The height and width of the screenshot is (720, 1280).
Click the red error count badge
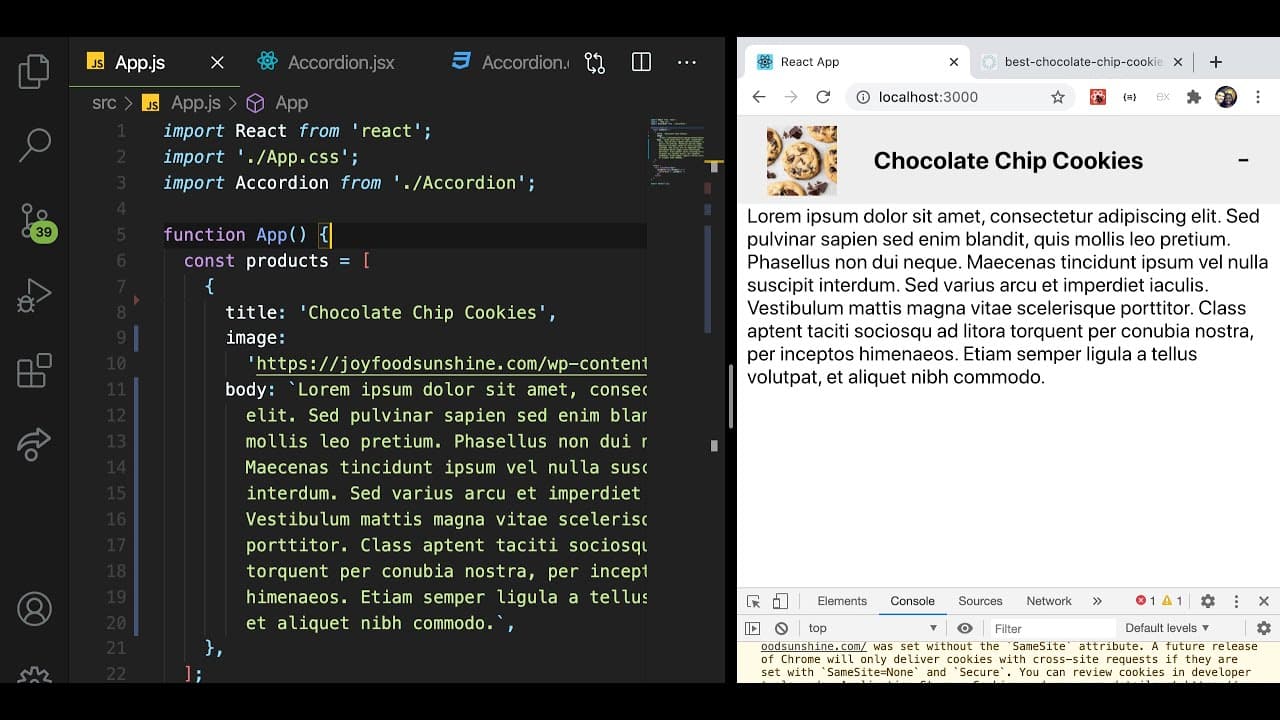(1145, 601)
